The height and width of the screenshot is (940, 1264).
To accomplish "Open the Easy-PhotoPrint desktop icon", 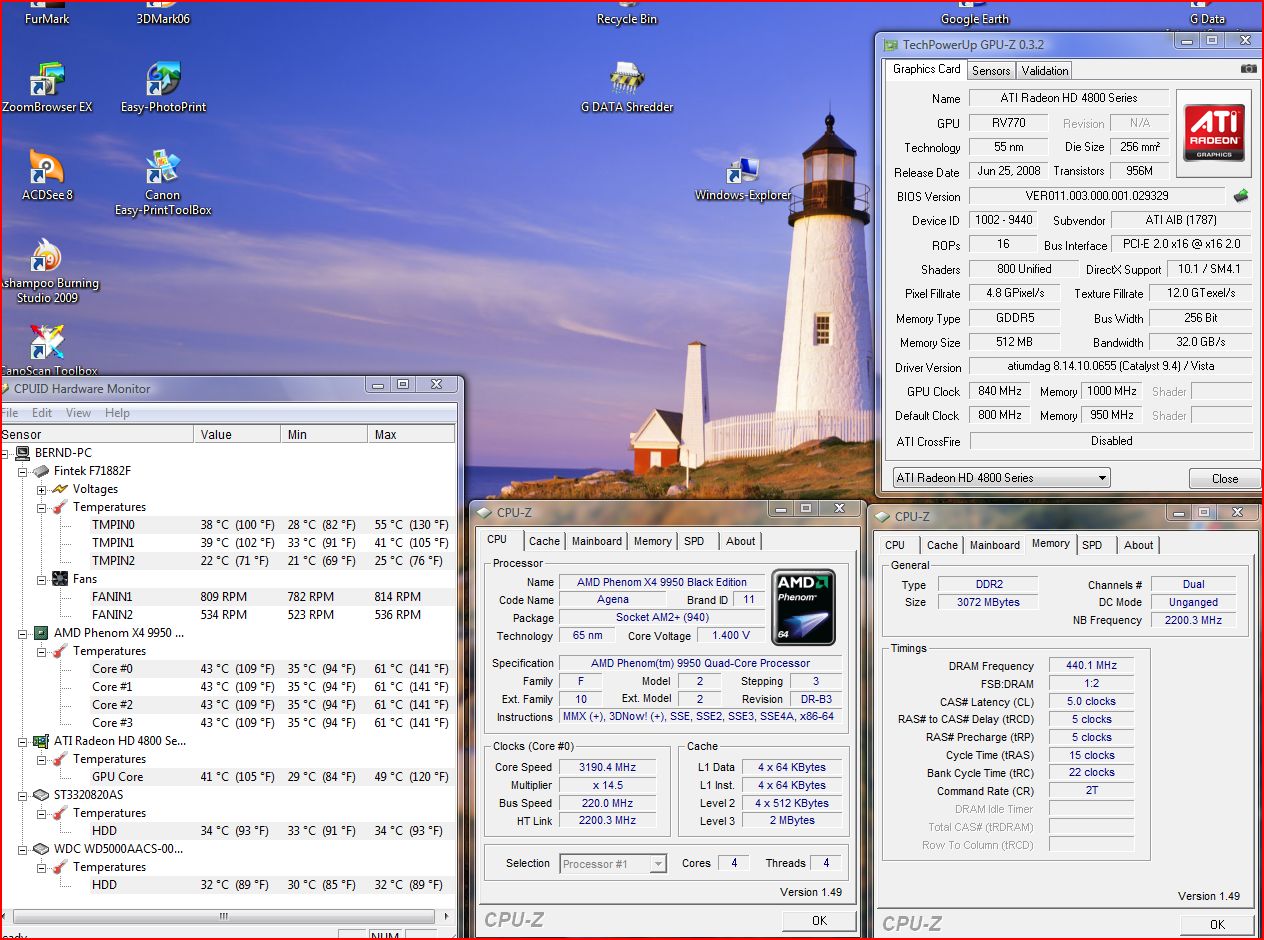I will coord(163,80).
